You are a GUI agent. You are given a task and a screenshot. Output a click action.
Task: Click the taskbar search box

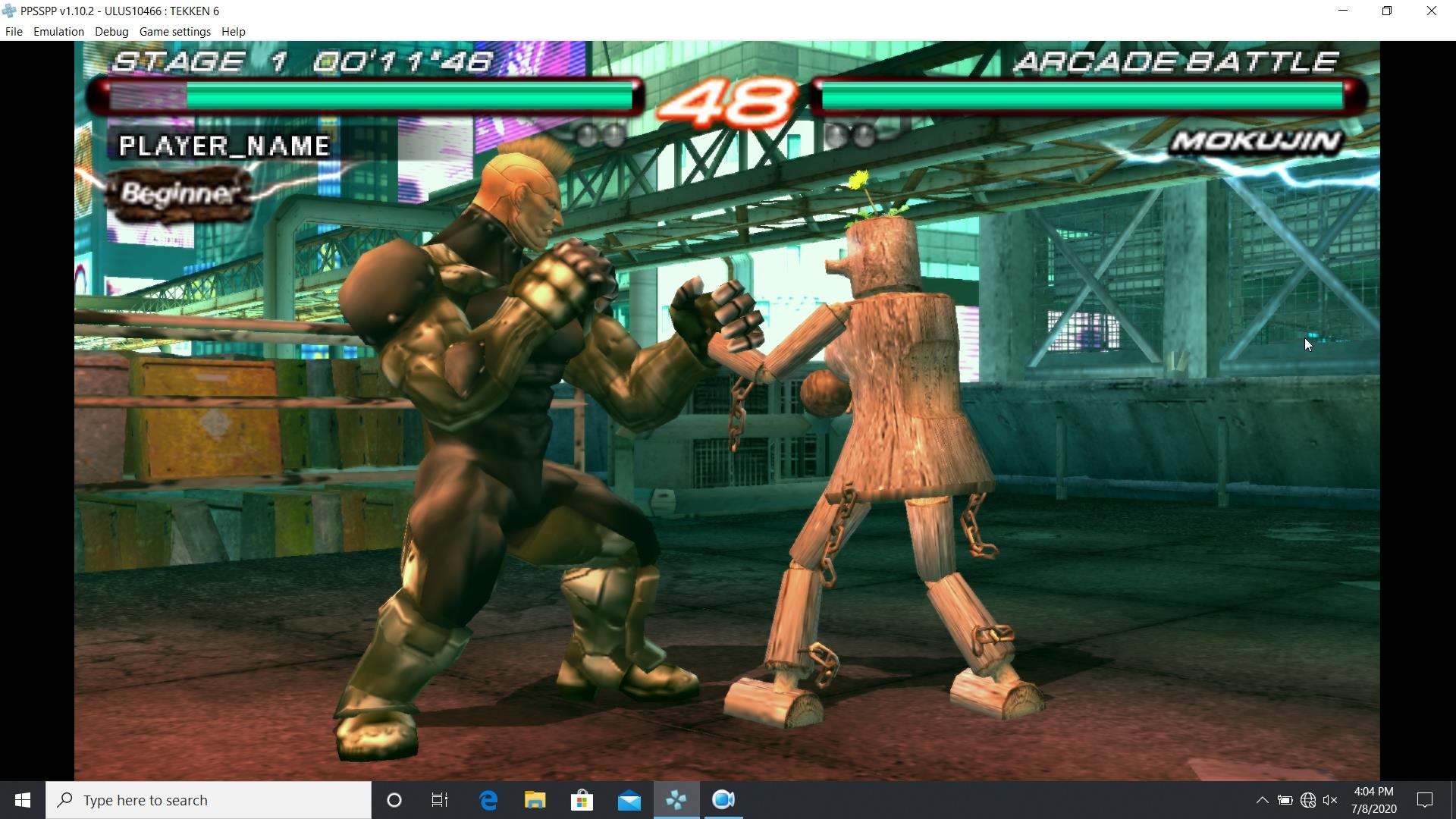209,800
